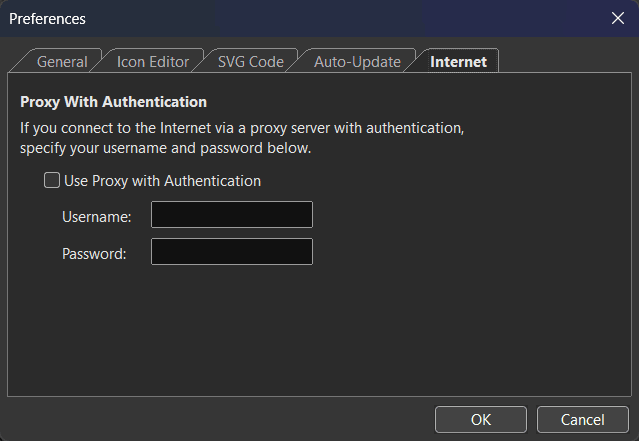
Task: Click the 'Proxy With Authentication' bold heading
Action: tap(113, 102)
